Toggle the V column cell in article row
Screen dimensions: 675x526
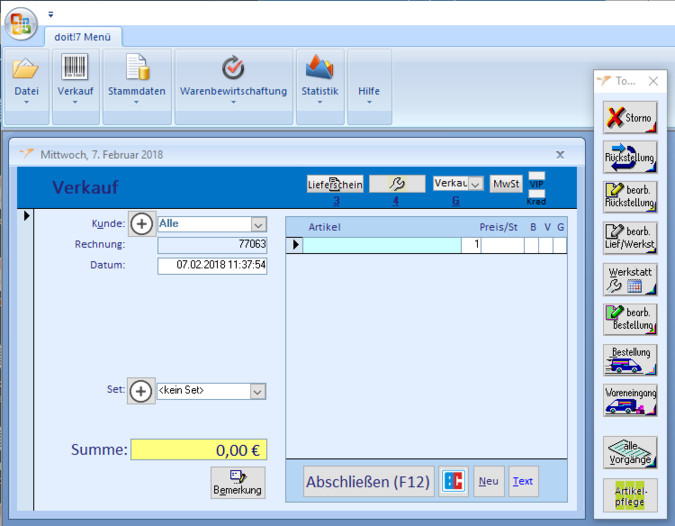point(546,245)
